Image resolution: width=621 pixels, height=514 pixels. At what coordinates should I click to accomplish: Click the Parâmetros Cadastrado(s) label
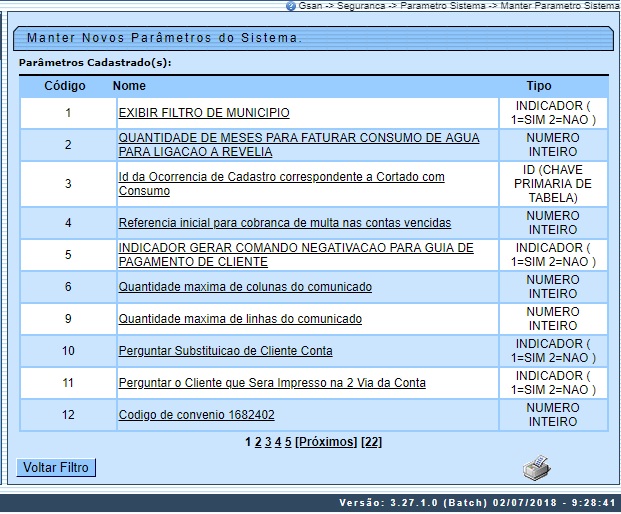pyautogui.click(x=95, y=63)
